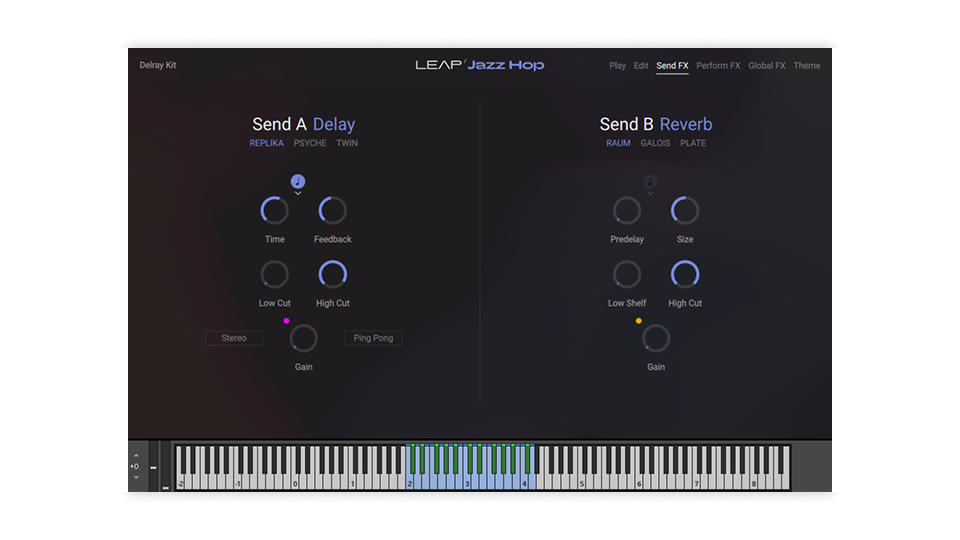Click the Reverb Low Shelf knob
Viewport: 960px width, 540px height.
(627, 274)
